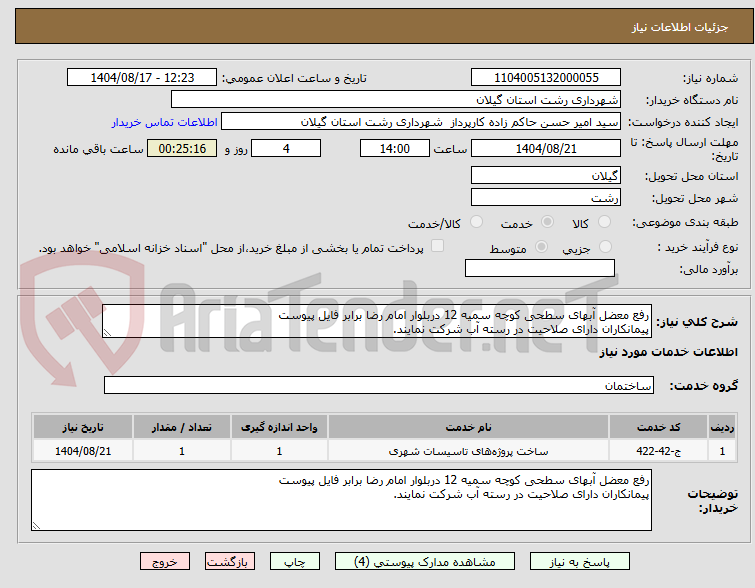
Task: Click the ساعت باقی مانده label
Action: [x=98, y=149]
